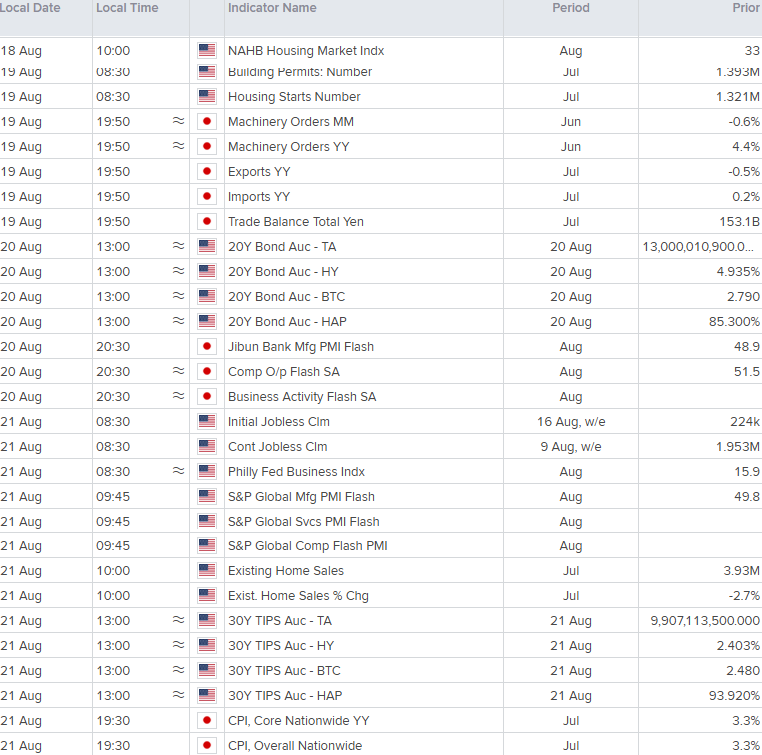Select Existing Home Sales indicator name

tap(286, 570)
